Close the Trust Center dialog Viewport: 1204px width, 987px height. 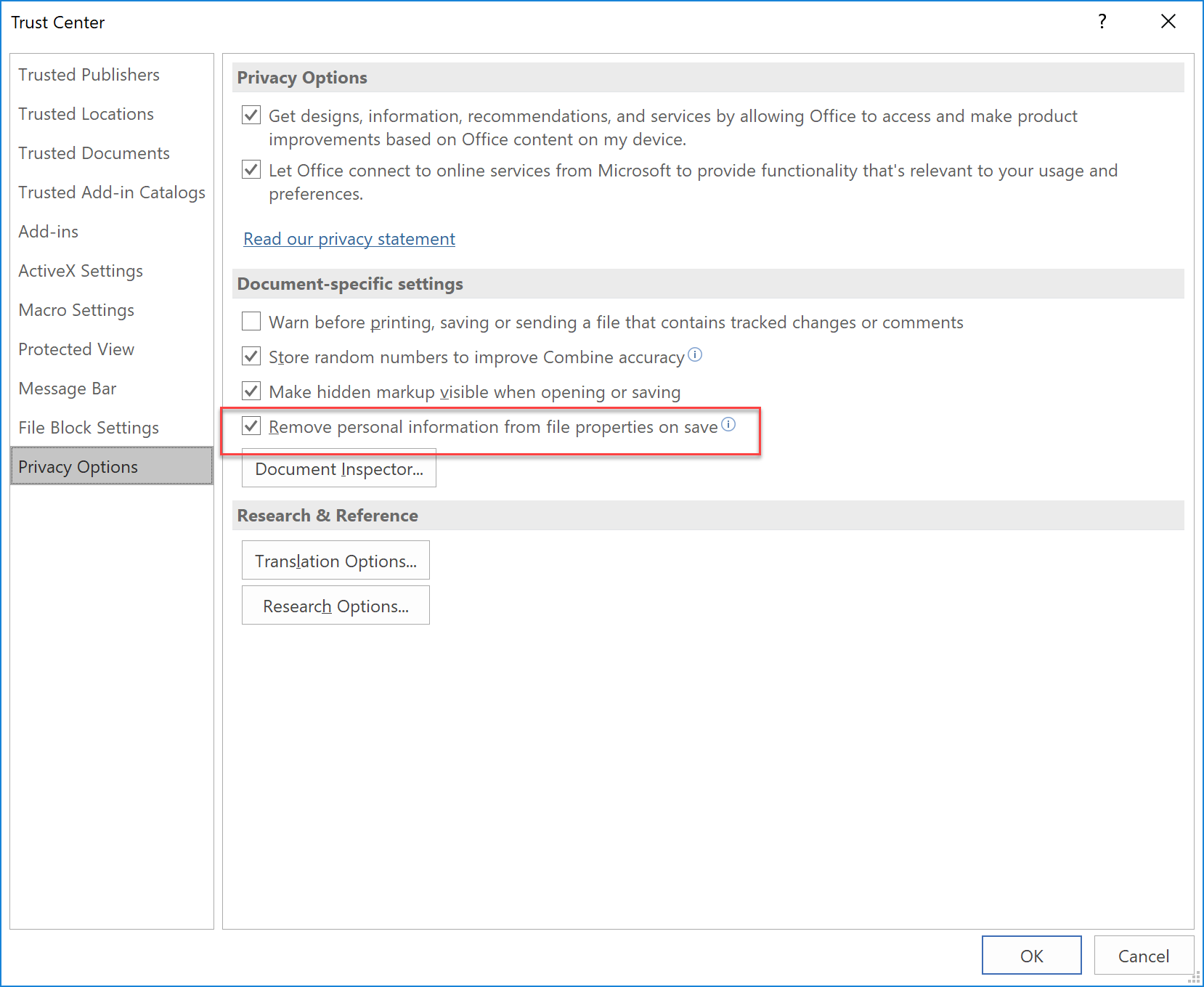pos(1168,22)
